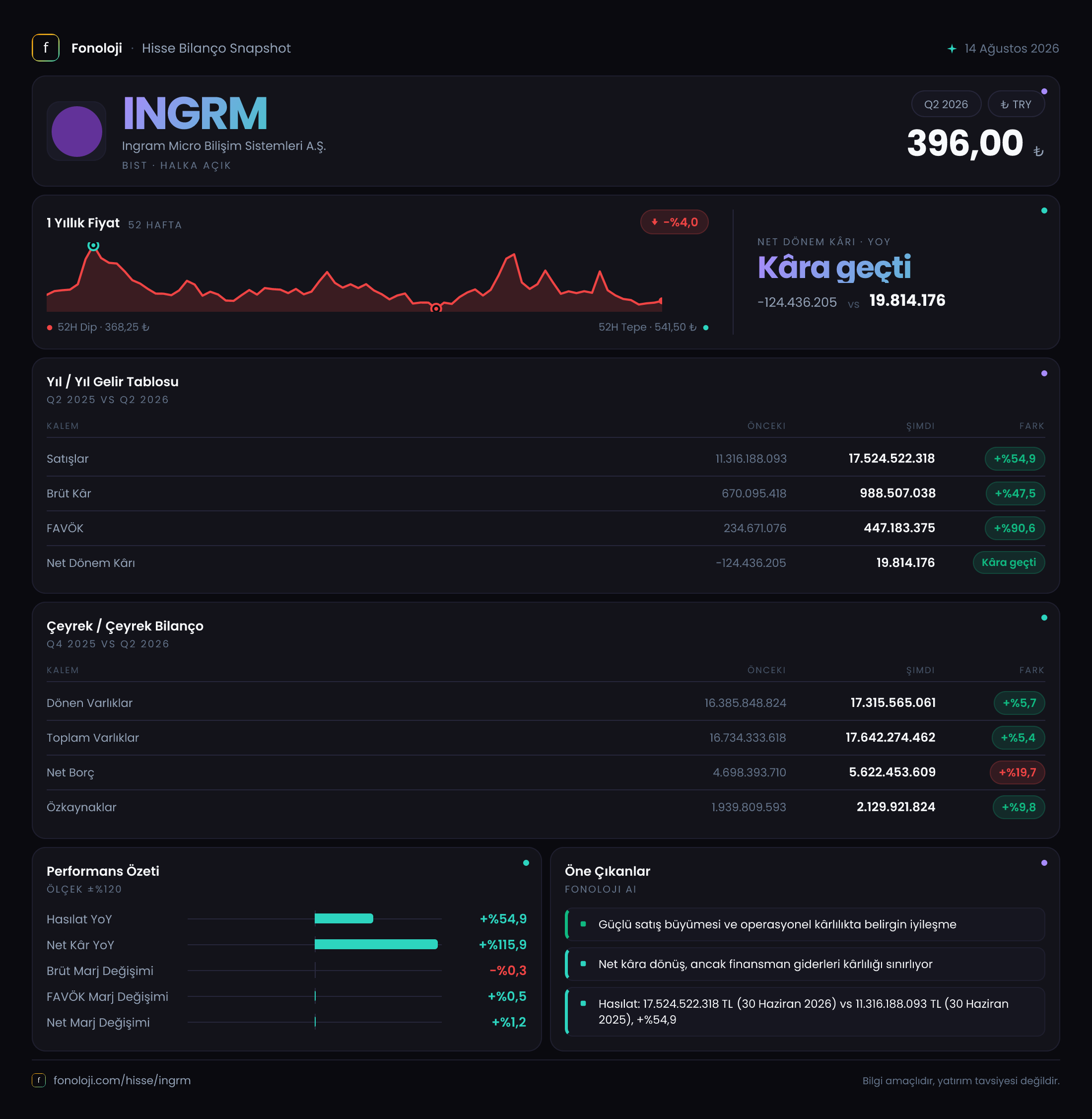Click the 52H Tepe · 541,50 label
Image resolution: width=1092 pixels, height=1119 pixels.
click(x=648, y=327)
